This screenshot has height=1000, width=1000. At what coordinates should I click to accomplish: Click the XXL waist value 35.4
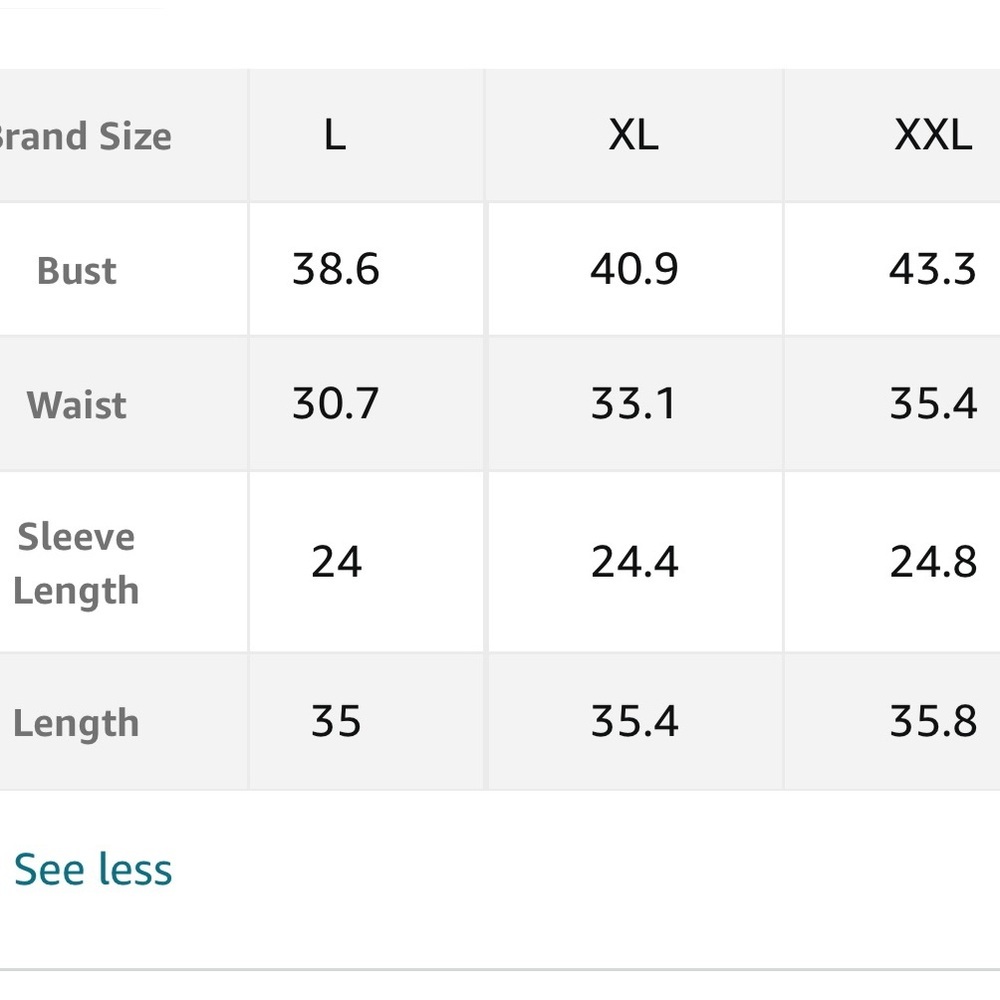click(x=932, y=403)
